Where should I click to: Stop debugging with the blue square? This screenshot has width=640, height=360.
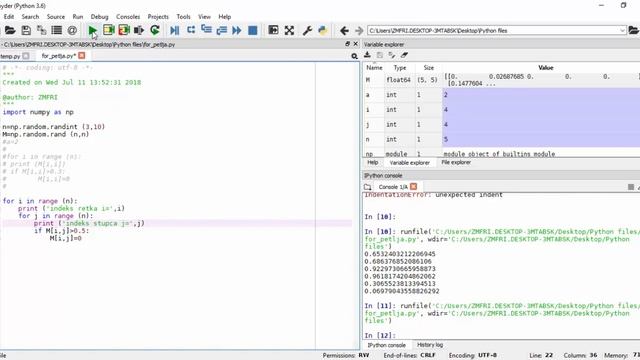[x=253, y=30]
